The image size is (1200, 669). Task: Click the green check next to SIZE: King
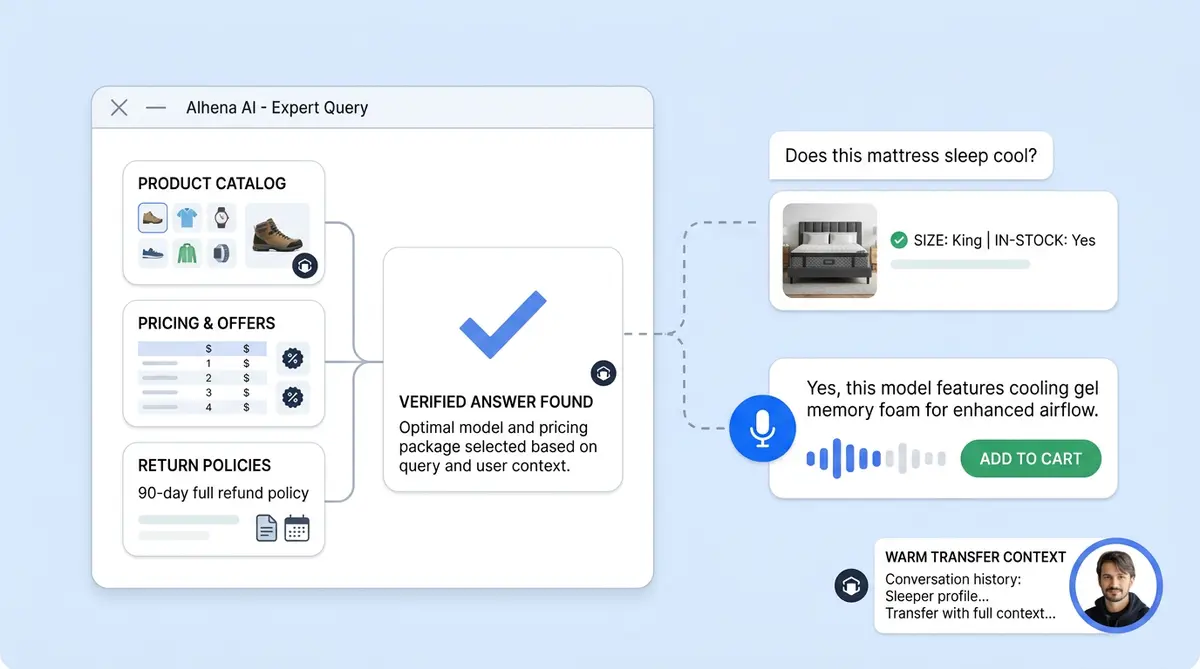pos(898,240)
